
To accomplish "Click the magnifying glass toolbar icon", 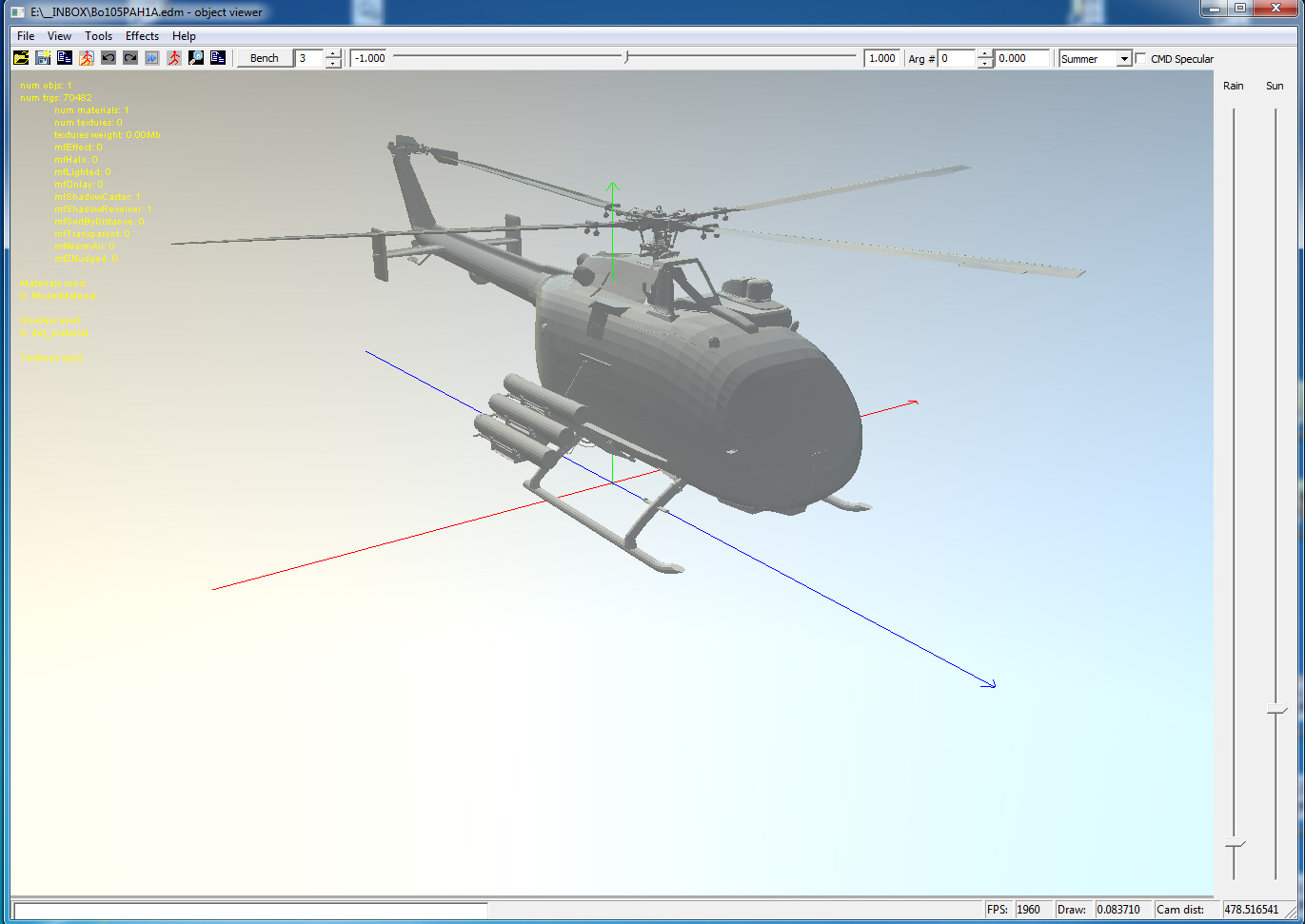I will 196,58.
